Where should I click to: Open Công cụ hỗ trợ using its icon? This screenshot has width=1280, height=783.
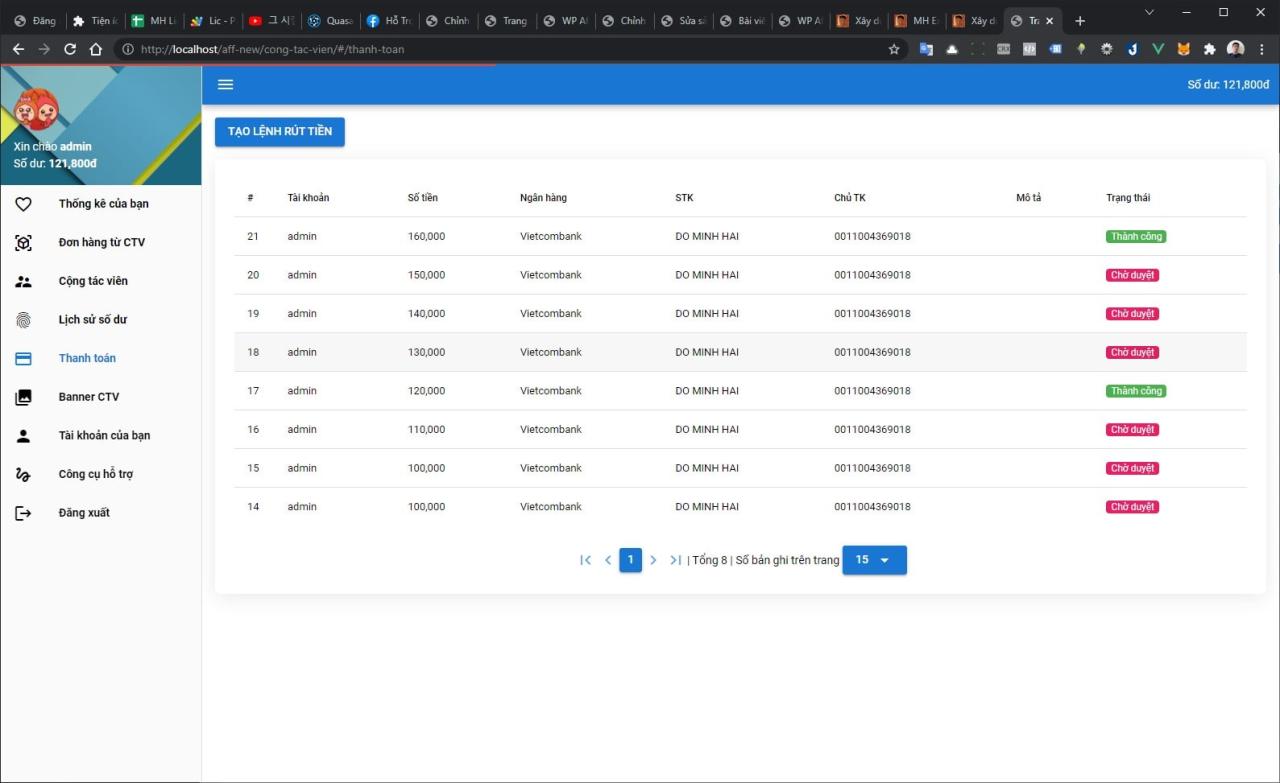(x=23, y=473)
